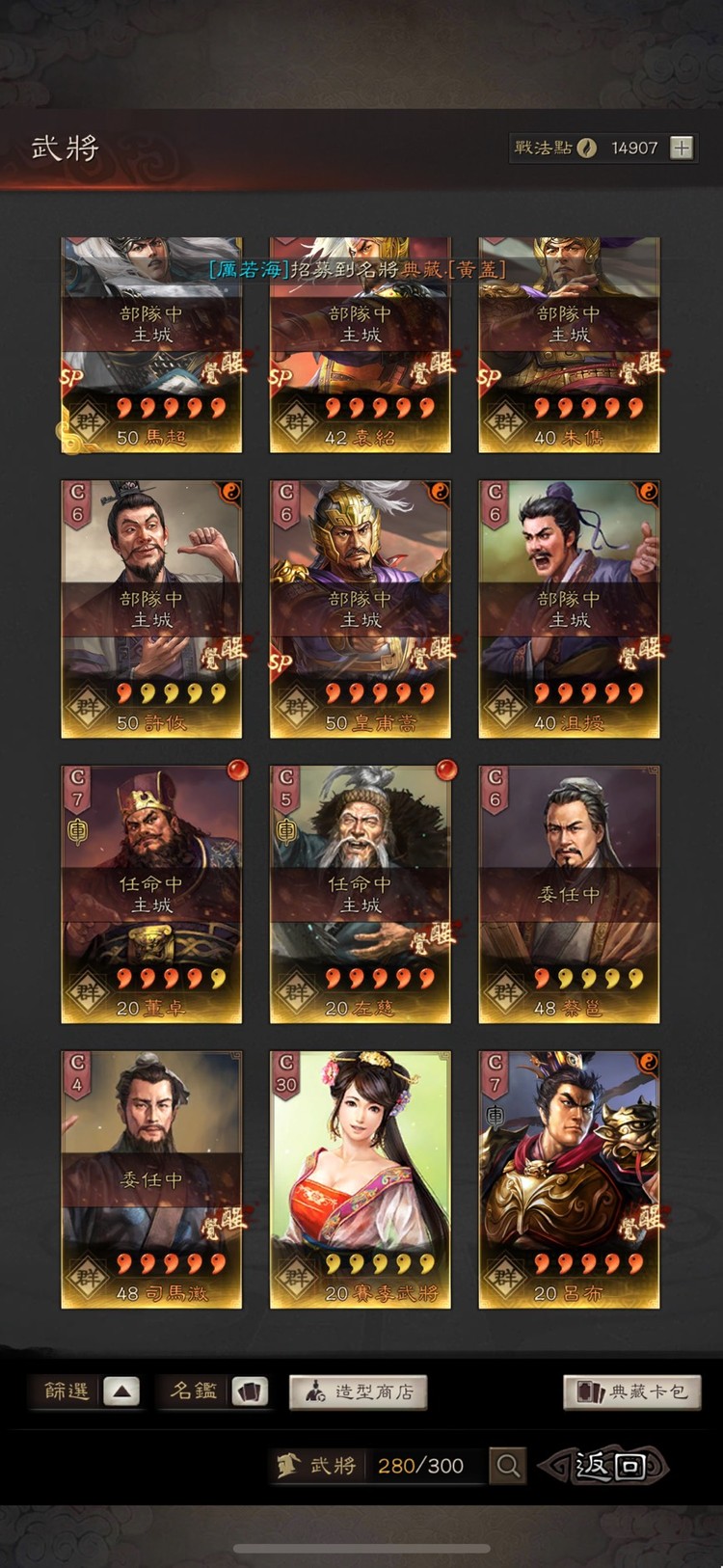Viewport: 723px width, 1568px height.
Task: Tap the red notification dot on 左慈
Action: click(445, 770)
